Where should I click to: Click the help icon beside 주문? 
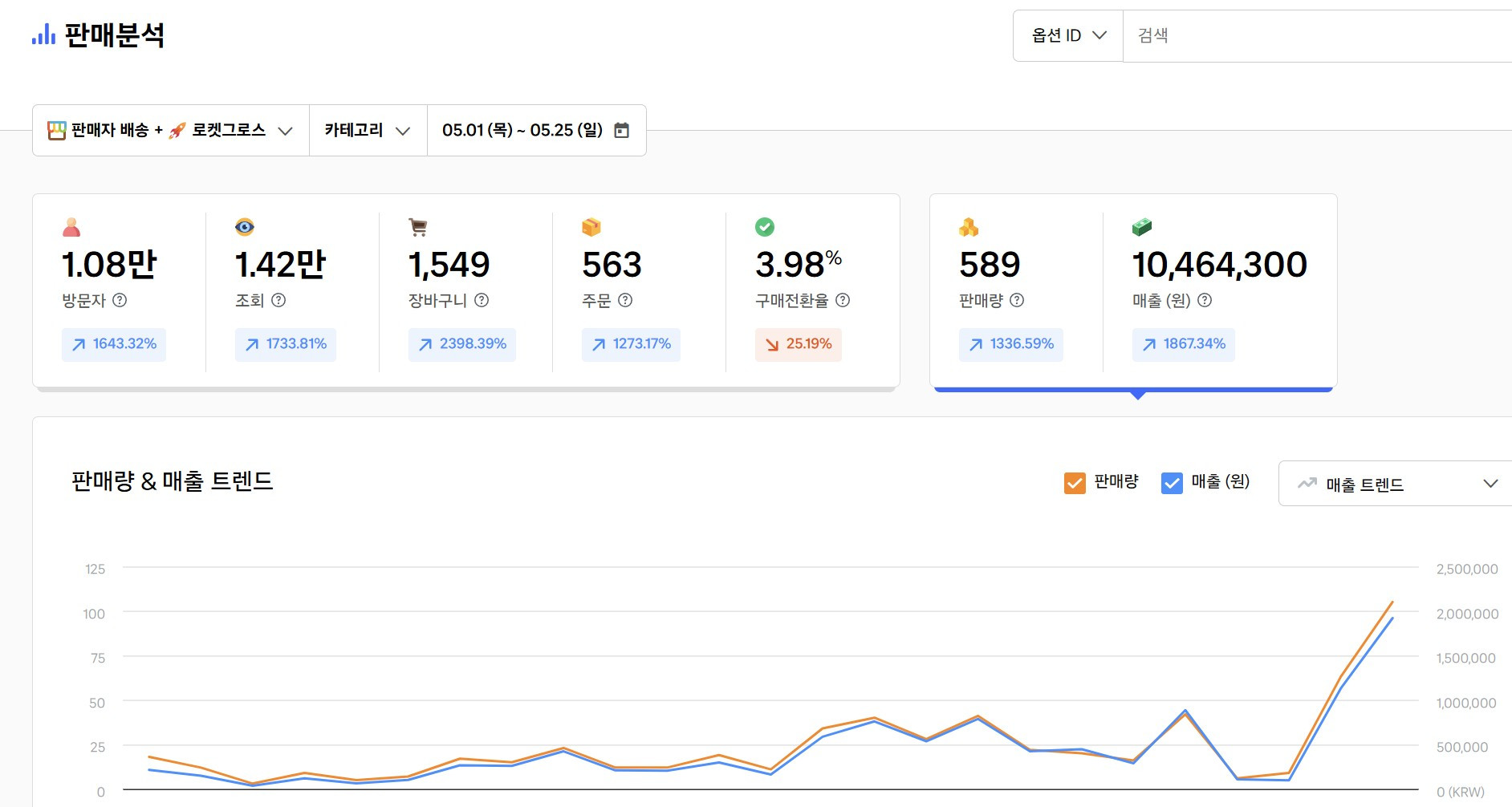625,300
